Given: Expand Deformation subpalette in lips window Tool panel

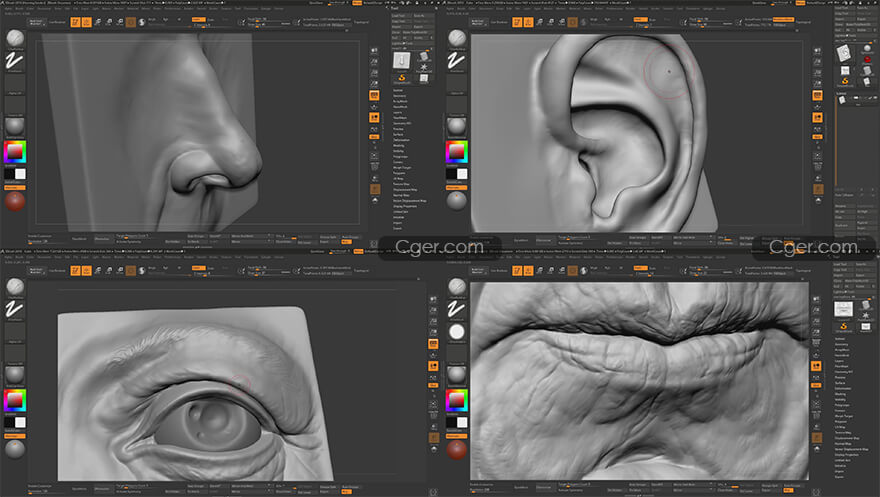Looking at the screenshot, I should 842,387.
